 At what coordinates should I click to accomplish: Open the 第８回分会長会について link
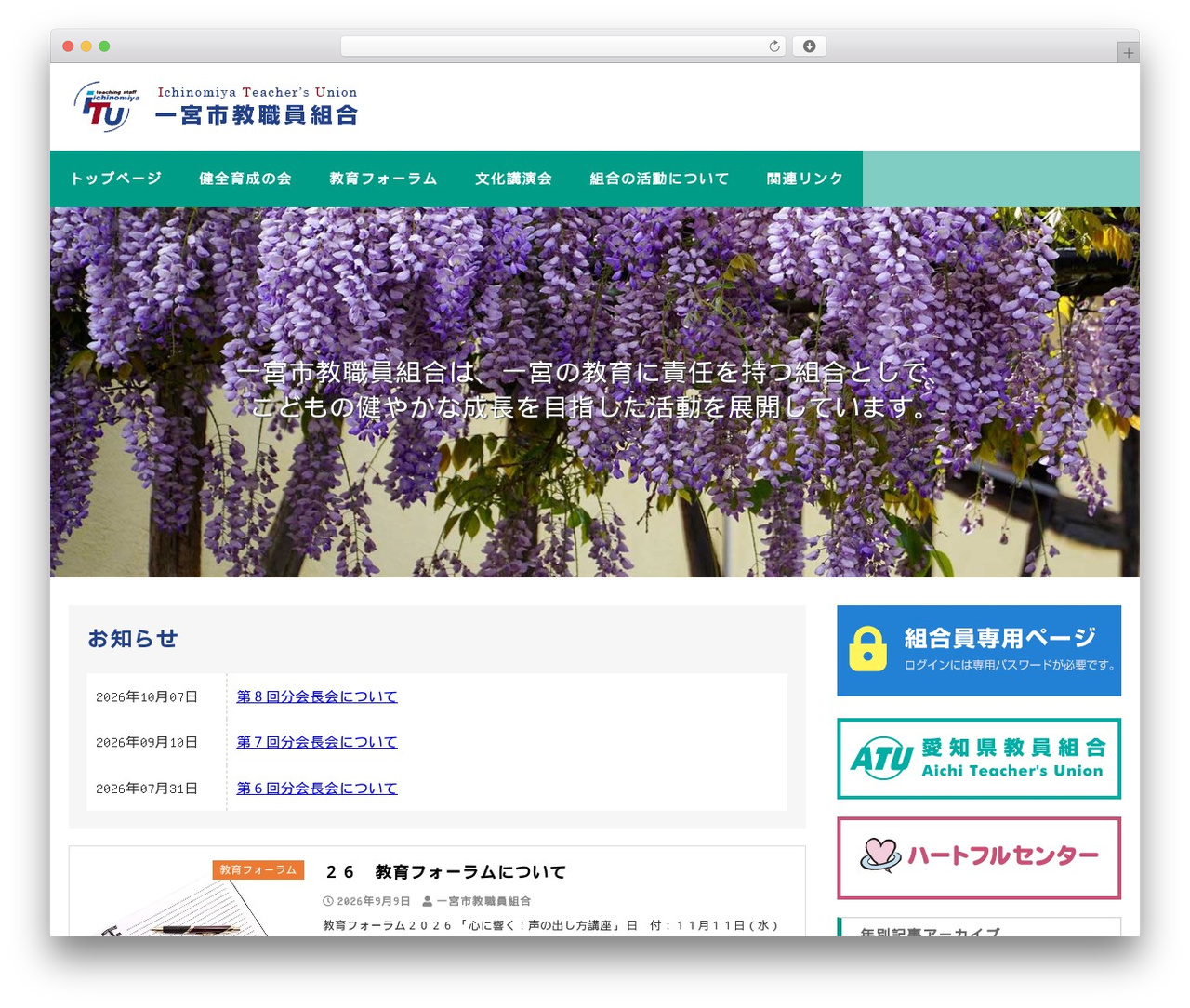(317, 696)
